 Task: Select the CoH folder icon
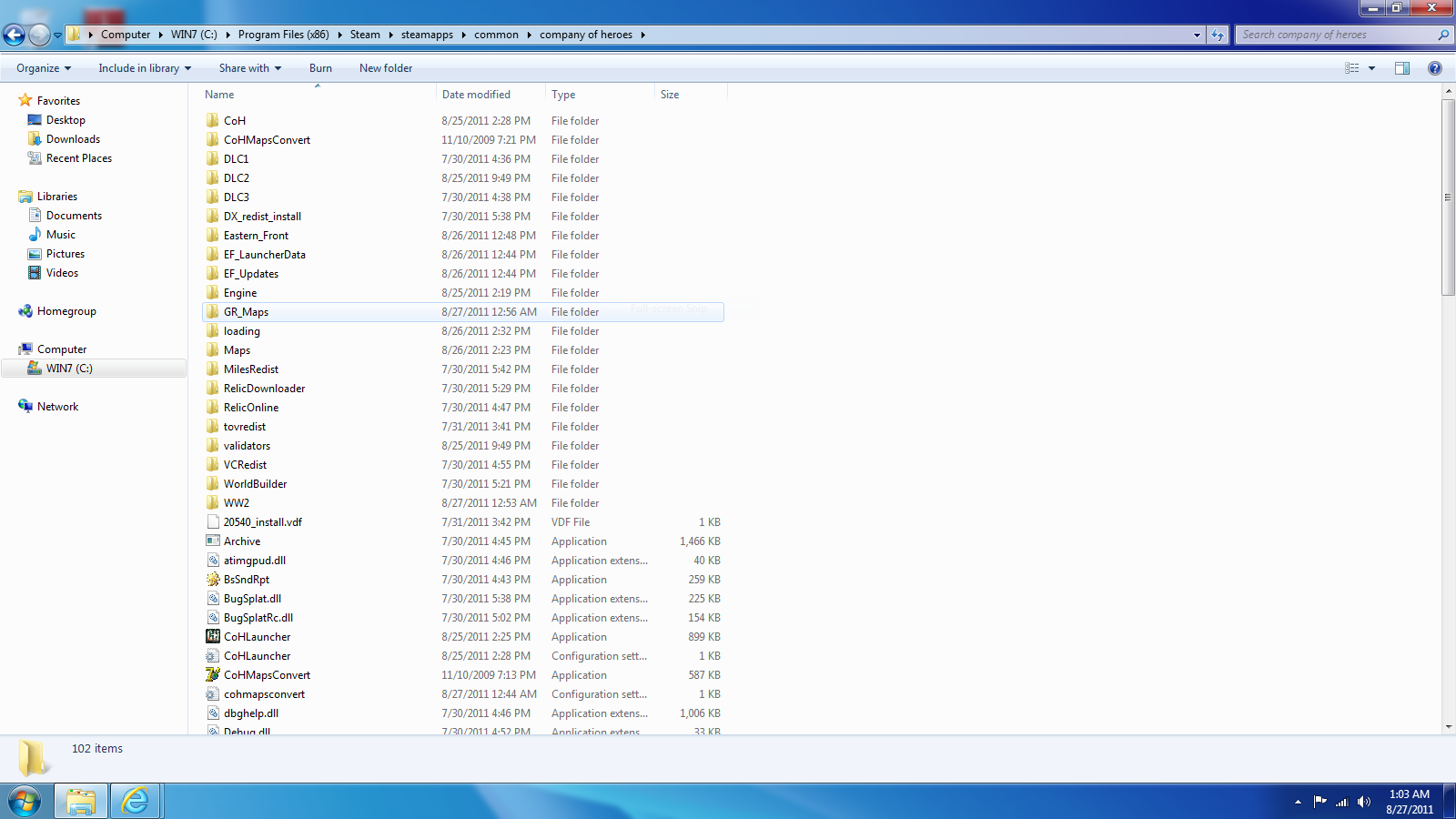point(213,120)
